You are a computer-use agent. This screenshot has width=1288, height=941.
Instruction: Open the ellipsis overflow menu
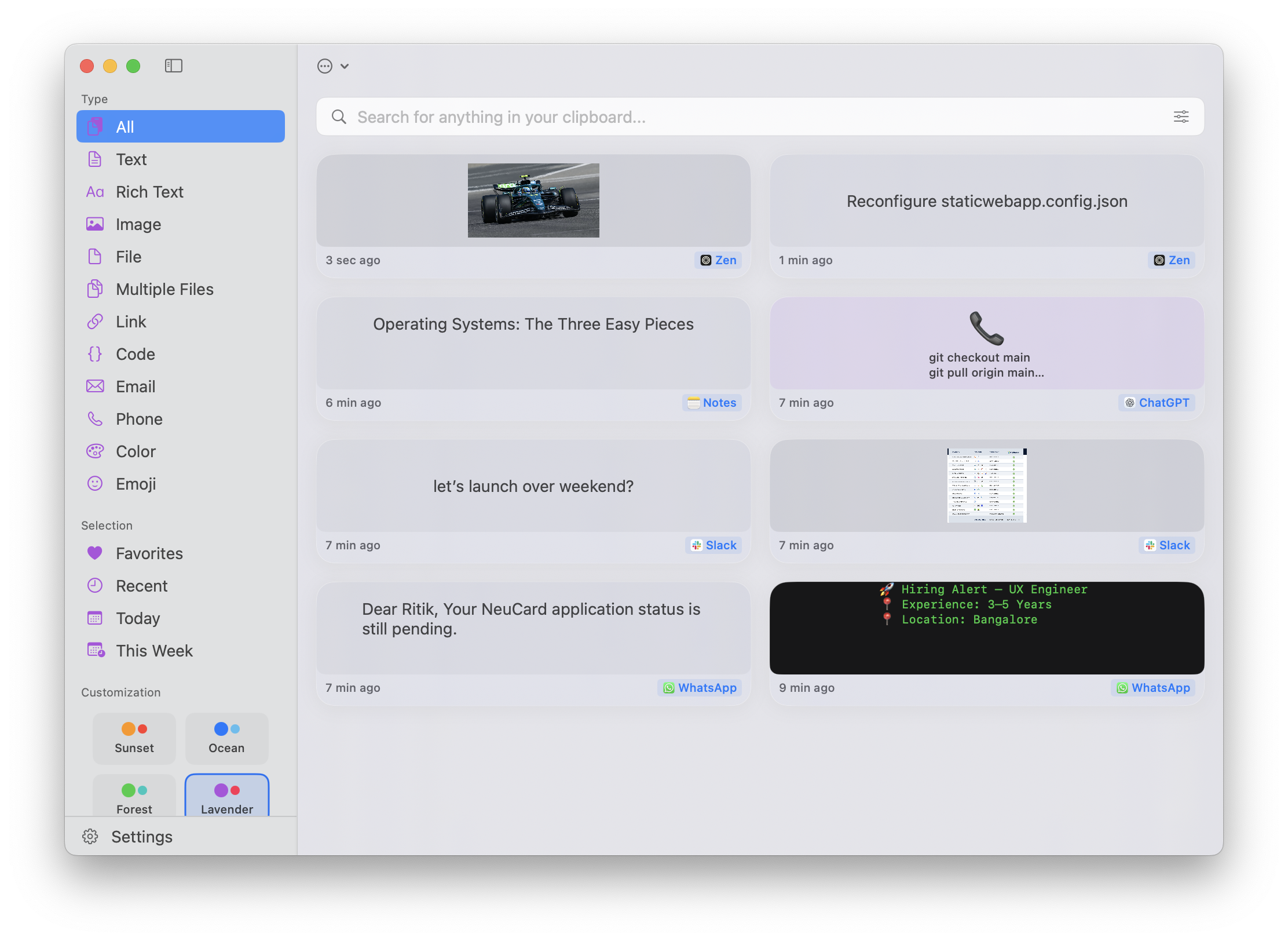(324, 66)
